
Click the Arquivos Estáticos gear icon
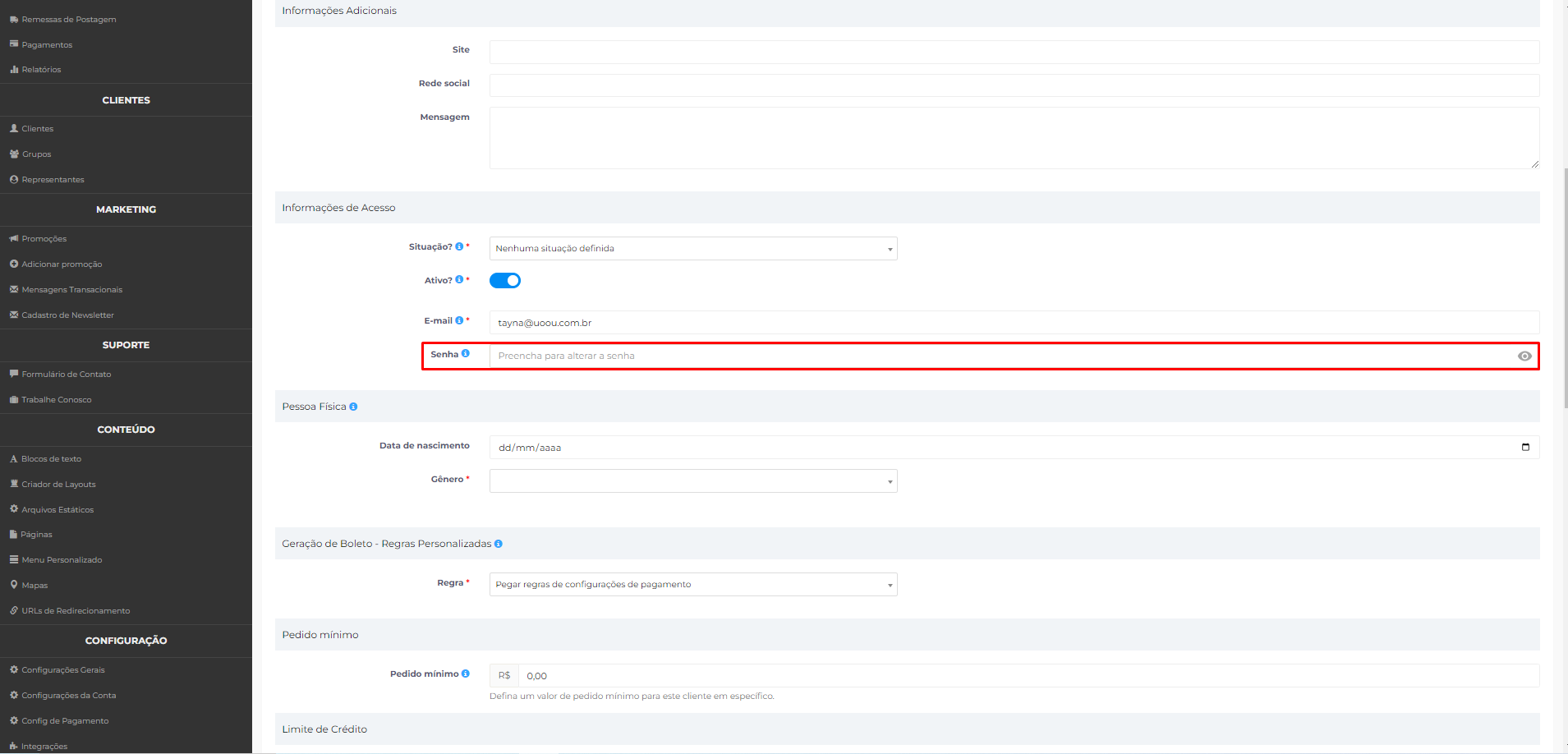click(x=14, y=509)
